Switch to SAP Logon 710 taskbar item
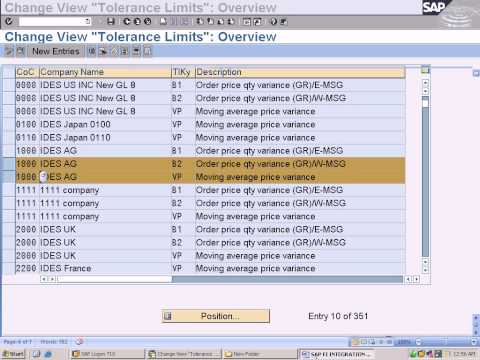 tap(107, 354)
